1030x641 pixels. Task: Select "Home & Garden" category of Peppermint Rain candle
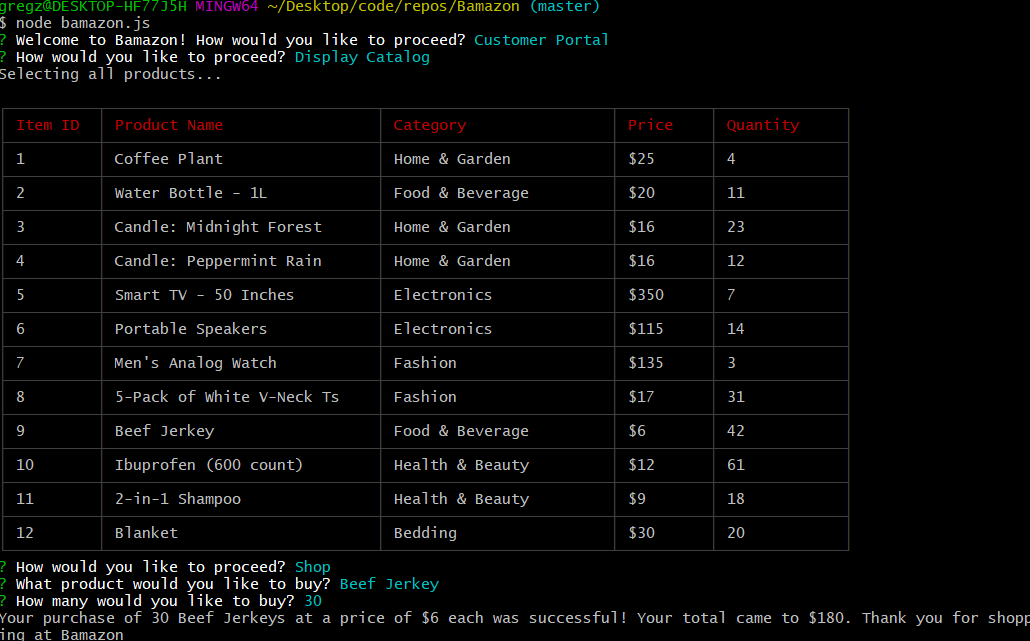coord(452,261)
